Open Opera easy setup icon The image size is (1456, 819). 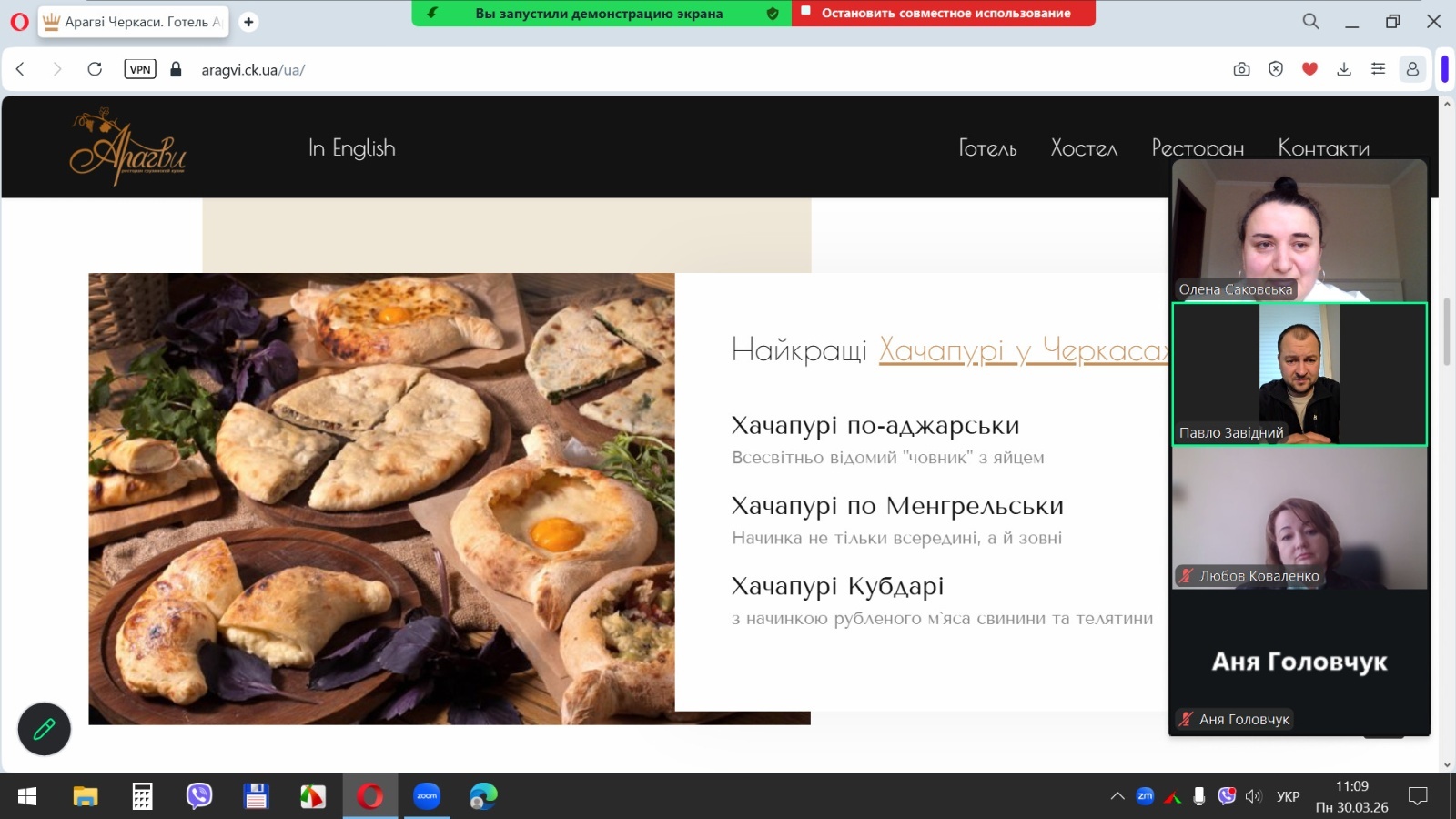coord(1378,69)
